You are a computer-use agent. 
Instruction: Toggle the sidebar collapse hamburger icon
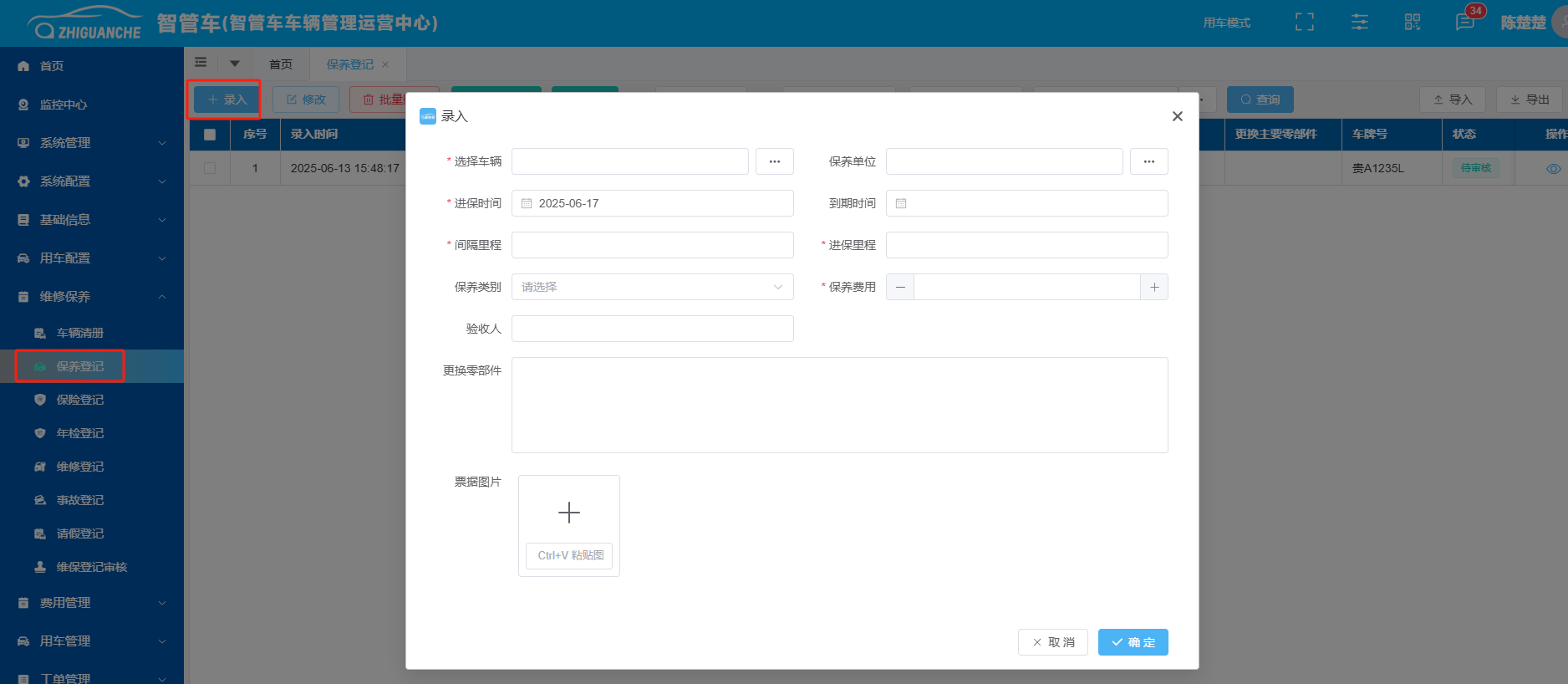click(201, 63)
